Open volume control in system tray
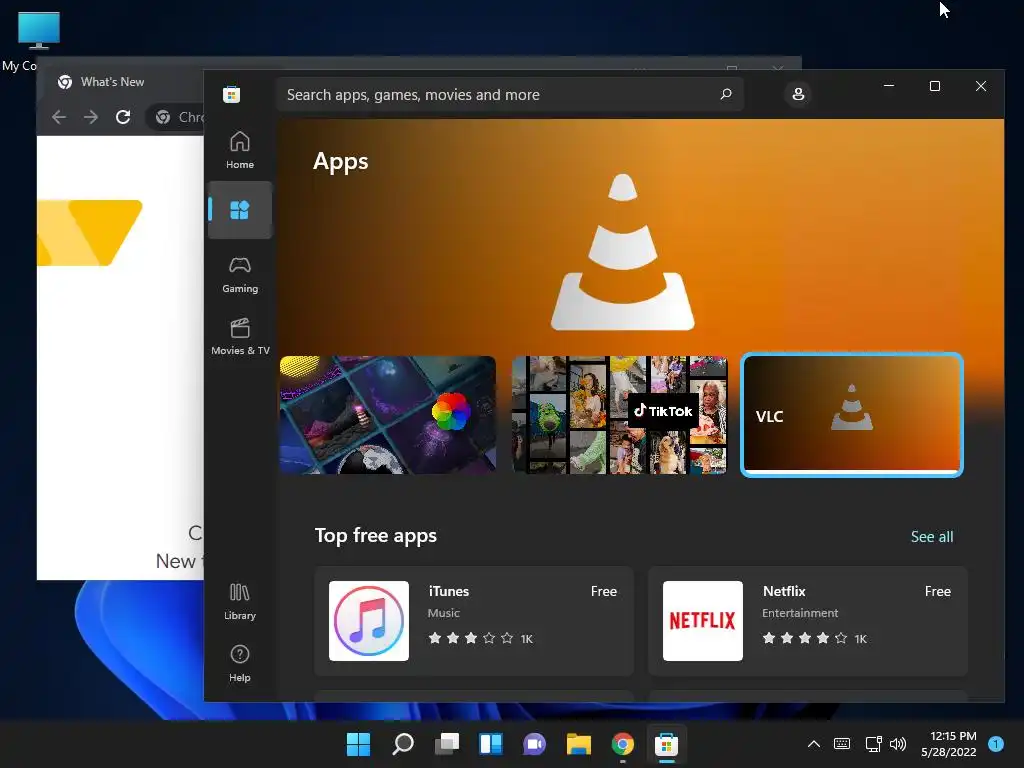Screen dimensions: 1024x768 point(898,744)
